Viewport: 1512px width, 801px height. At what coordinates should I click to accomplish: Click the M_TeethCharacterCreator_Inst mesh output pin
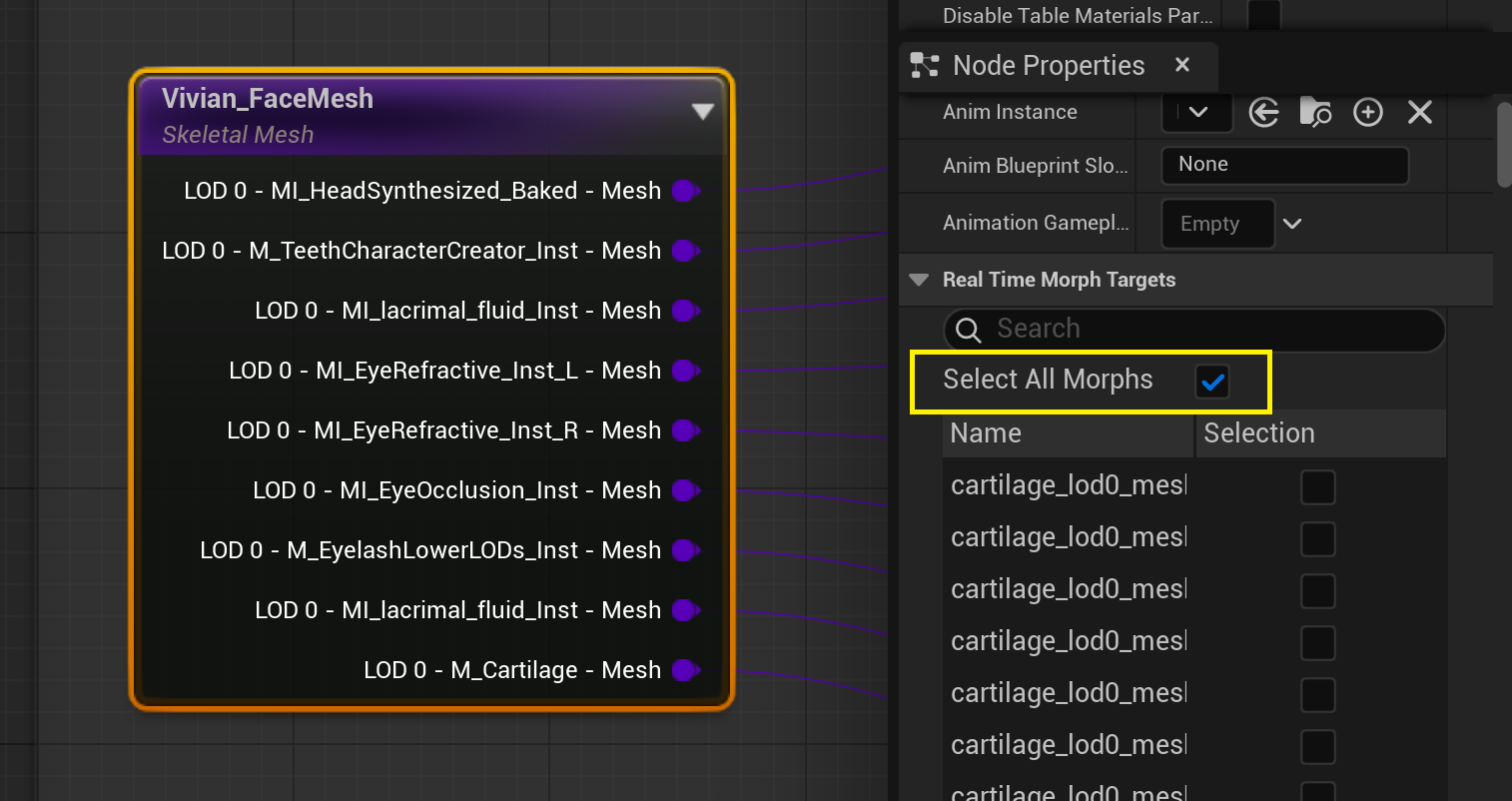point(686,251)
